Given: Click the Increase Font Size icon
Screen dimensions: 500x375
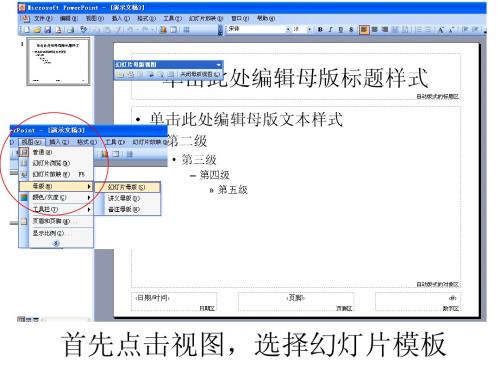Looking at the screenshot, I should tap(441, 30).
